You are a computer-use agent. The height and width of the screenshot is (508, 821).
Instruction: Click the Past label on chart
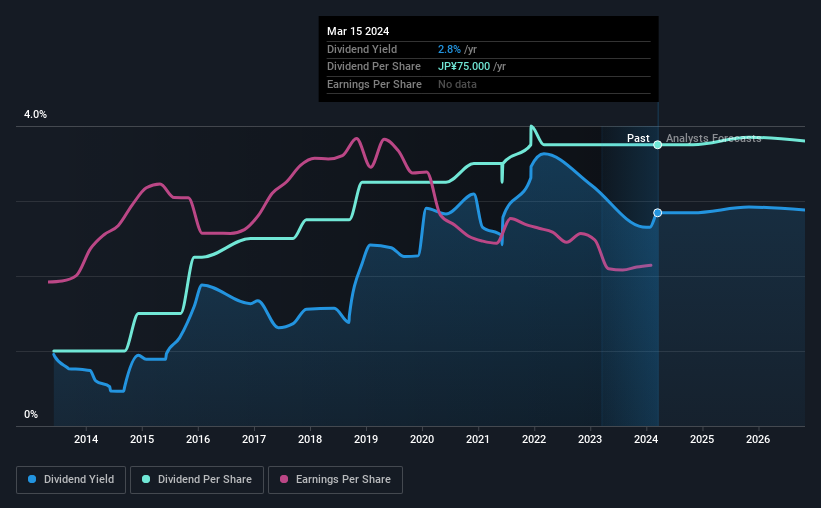coord(638,138)
